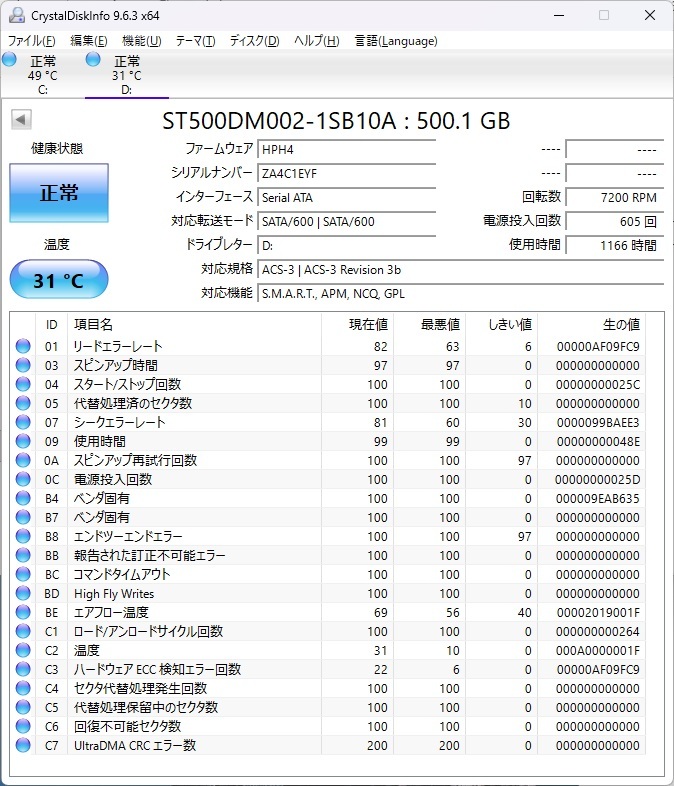Click status circle for ID 03 スピンアップ時間
The image size is (674, 786).
[23, 365]
